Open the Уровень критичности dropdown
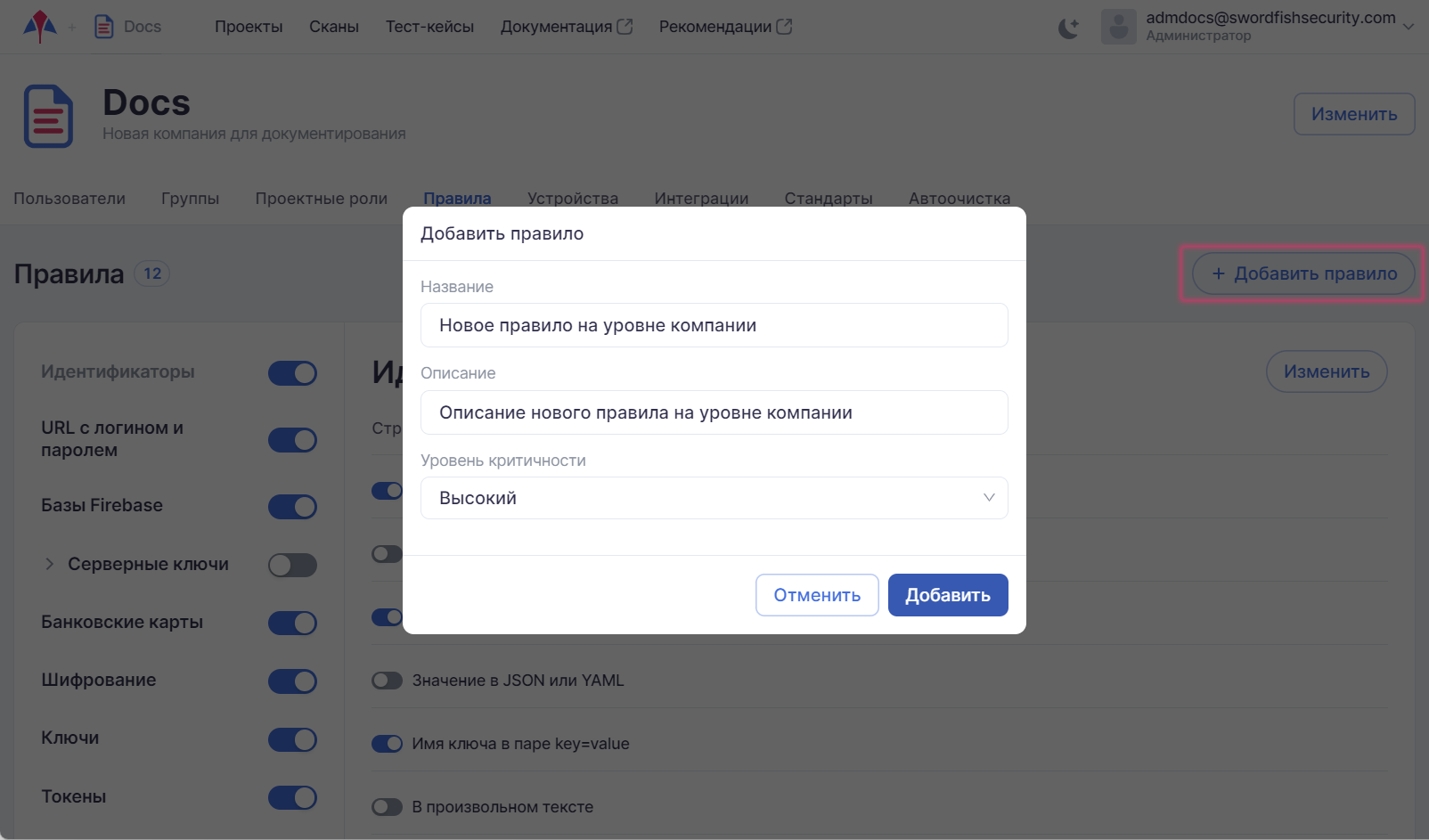1429x840 pixels. pyautogui.click(x=714, y=498)
